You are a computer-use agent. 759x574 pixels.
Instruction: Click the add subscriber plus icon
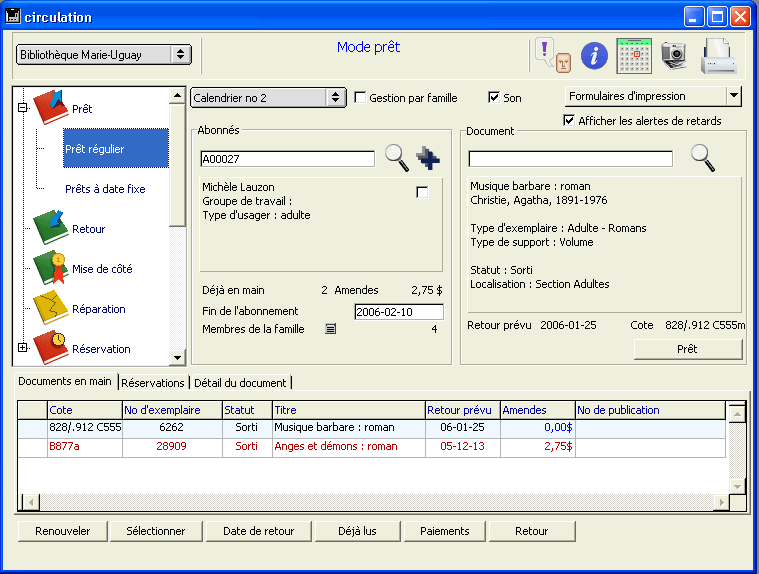click(428, 158)
